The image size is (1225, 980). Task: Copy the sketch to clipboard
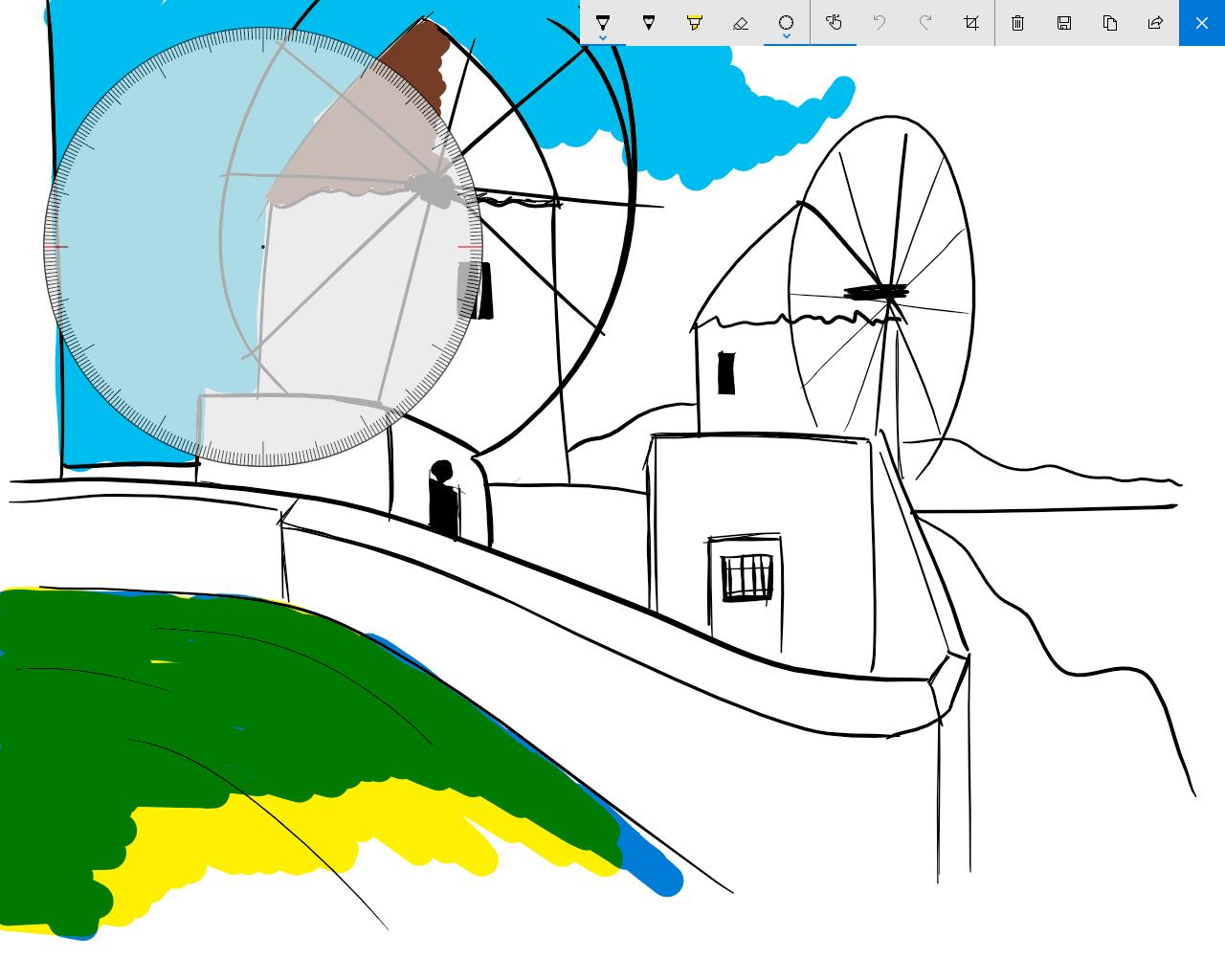click(1110, 22)
